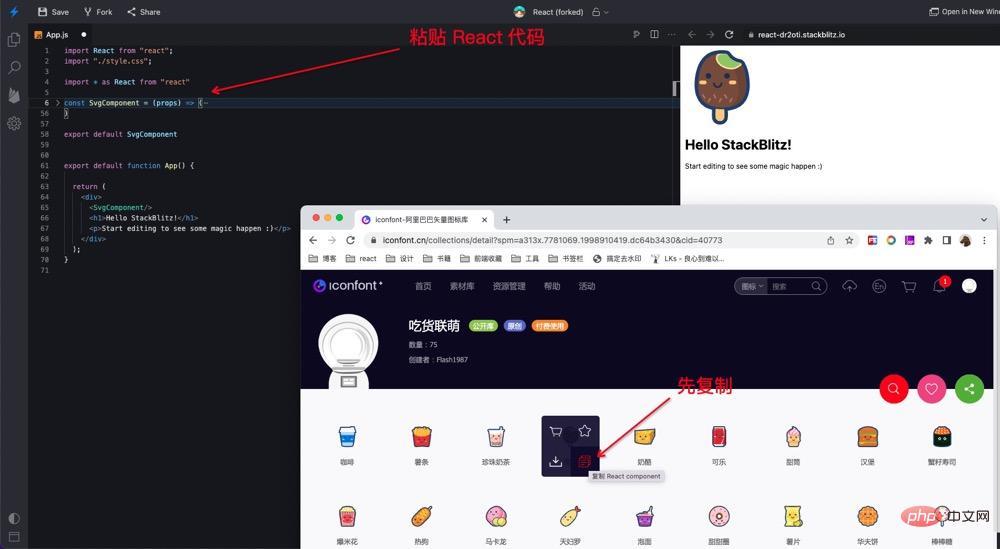The width and height of the screenshot is (1000, 549).
Task: Toggle the StackBlitz bottom panel layout icon
Action: pyautogui.click(x=14, y=537)
